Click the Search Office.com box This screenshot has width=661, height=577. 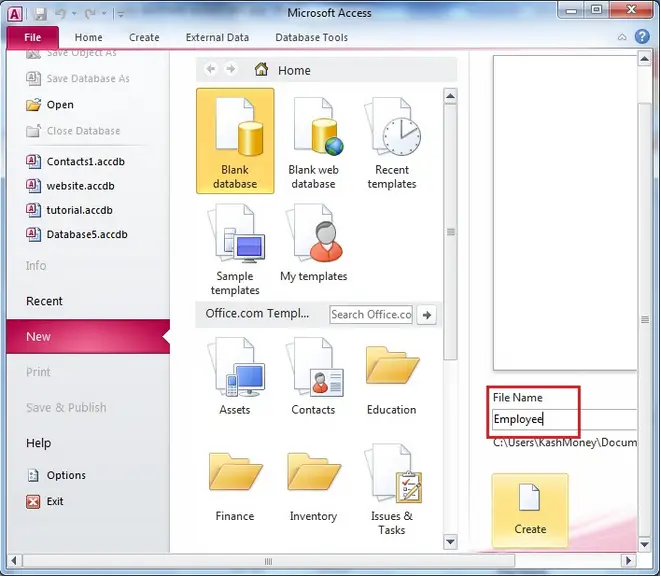coord(371,314)
